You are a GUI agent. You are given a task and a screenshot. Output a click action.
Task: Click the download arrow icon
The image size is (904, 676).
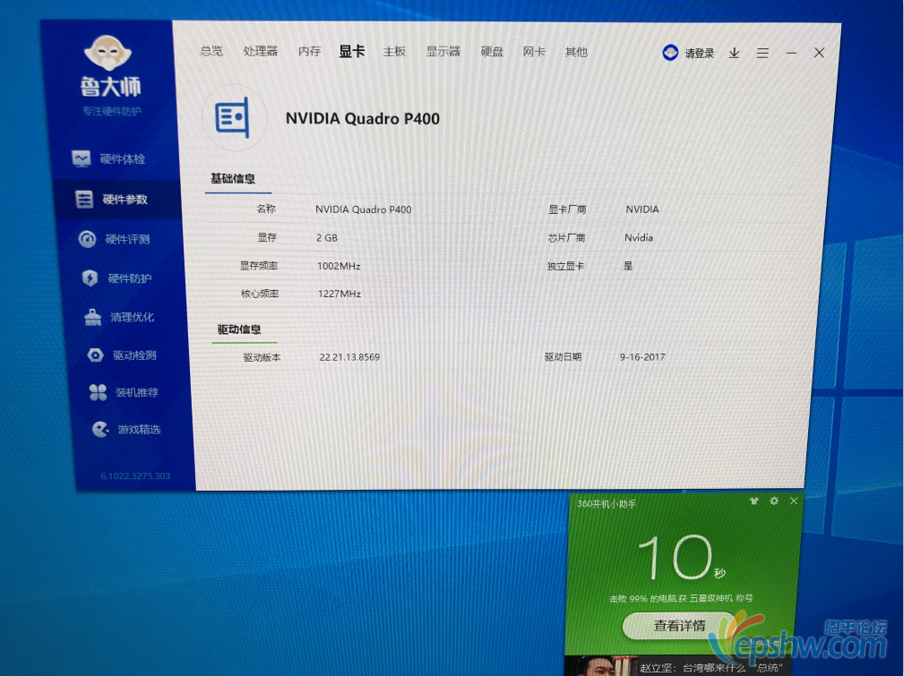(x=734, y=53)
